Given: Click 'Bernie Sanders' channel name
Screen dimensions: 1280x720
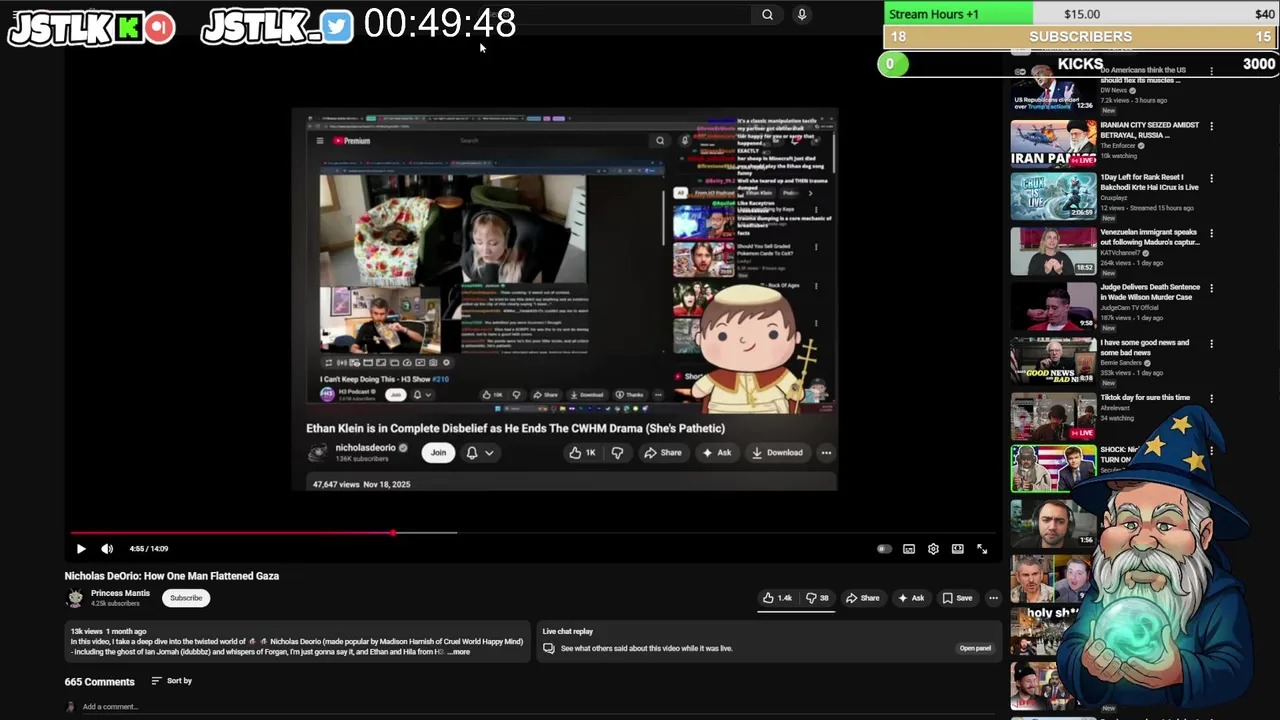Looking at the screenshot, I should click(x=1120, y=362).
